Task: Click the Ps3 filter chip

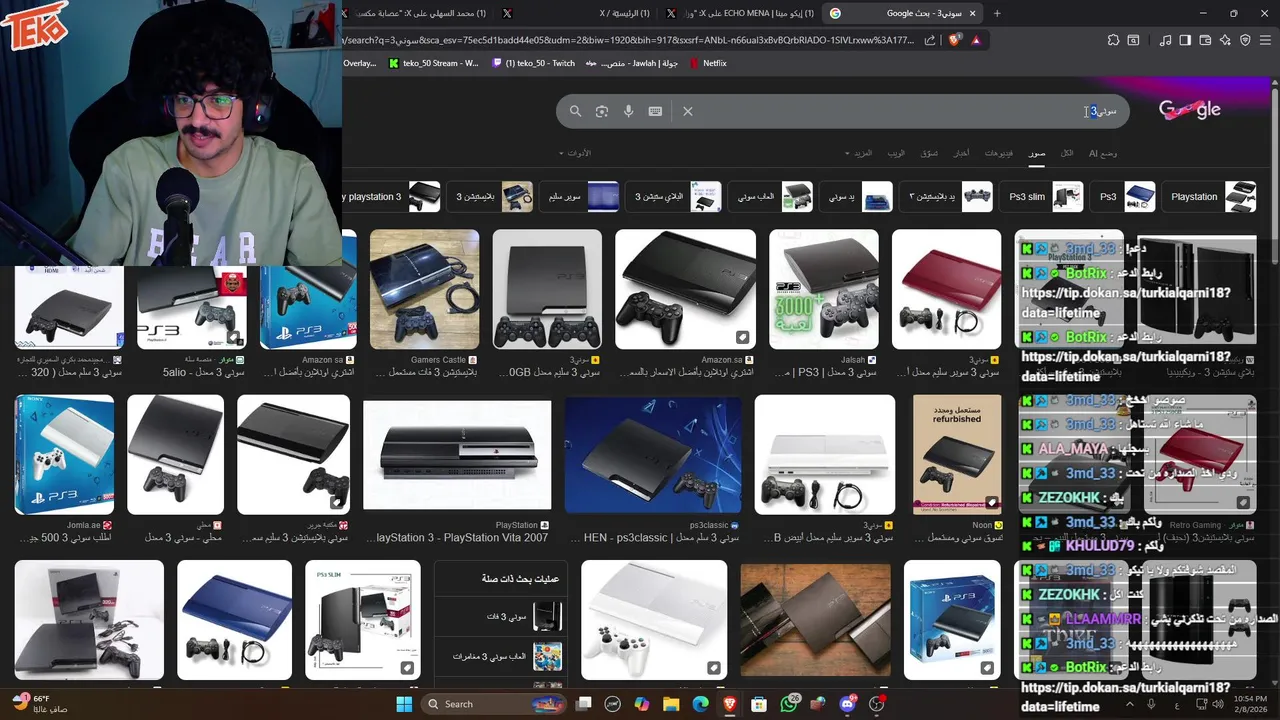Action: coord(1125,197)
